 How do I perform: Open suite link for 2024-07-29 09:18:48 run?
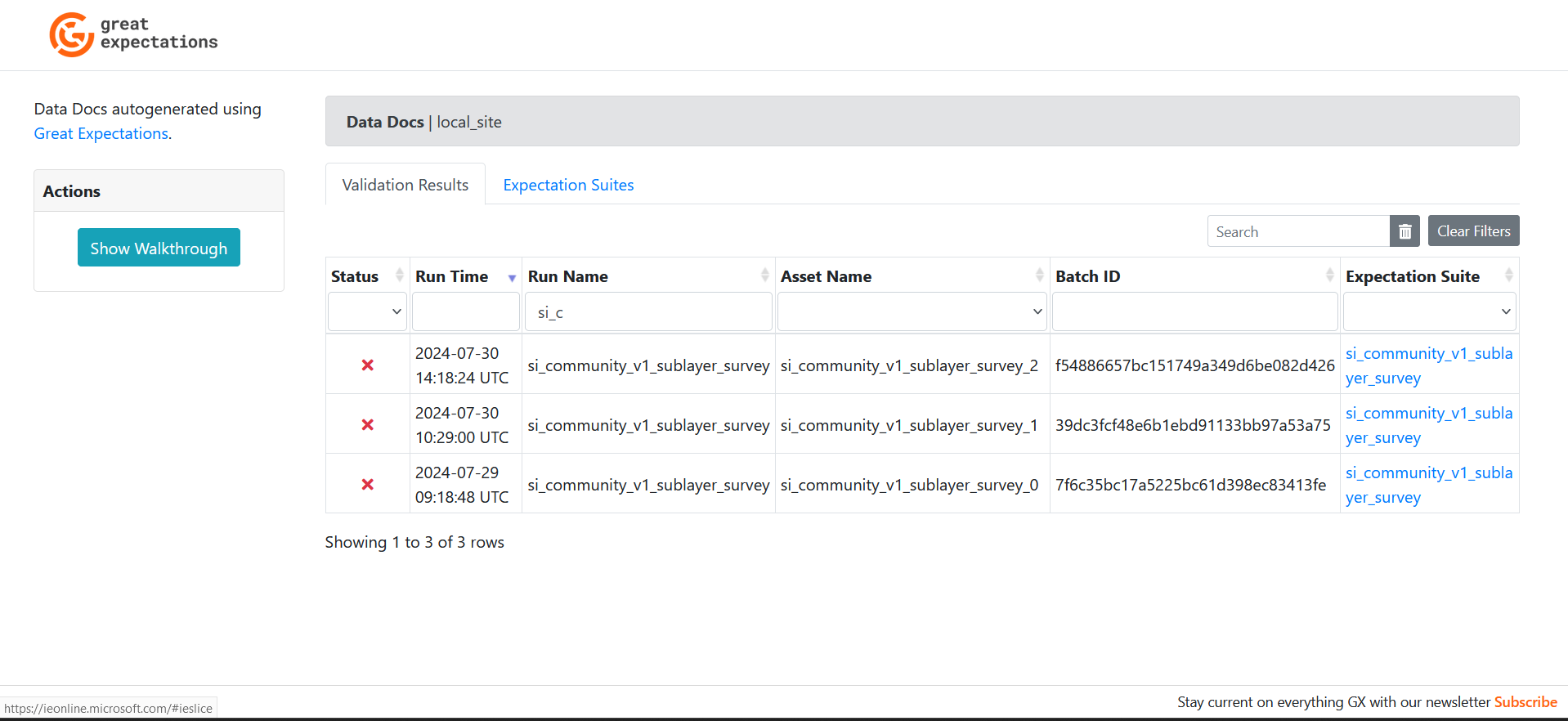pos(1428,485)
